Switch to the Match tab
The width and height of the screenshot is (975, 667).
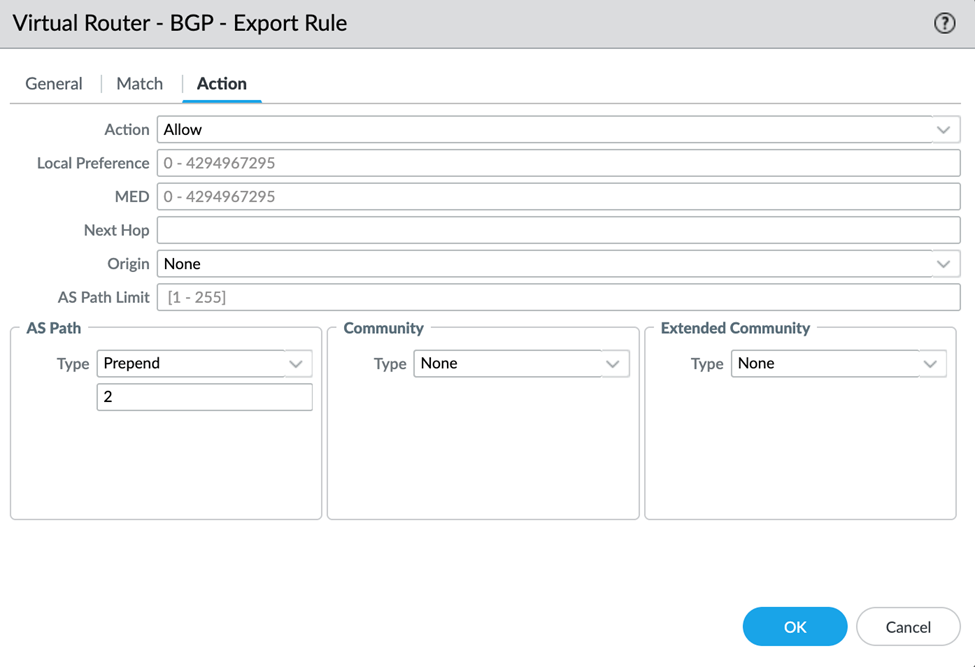139,83
